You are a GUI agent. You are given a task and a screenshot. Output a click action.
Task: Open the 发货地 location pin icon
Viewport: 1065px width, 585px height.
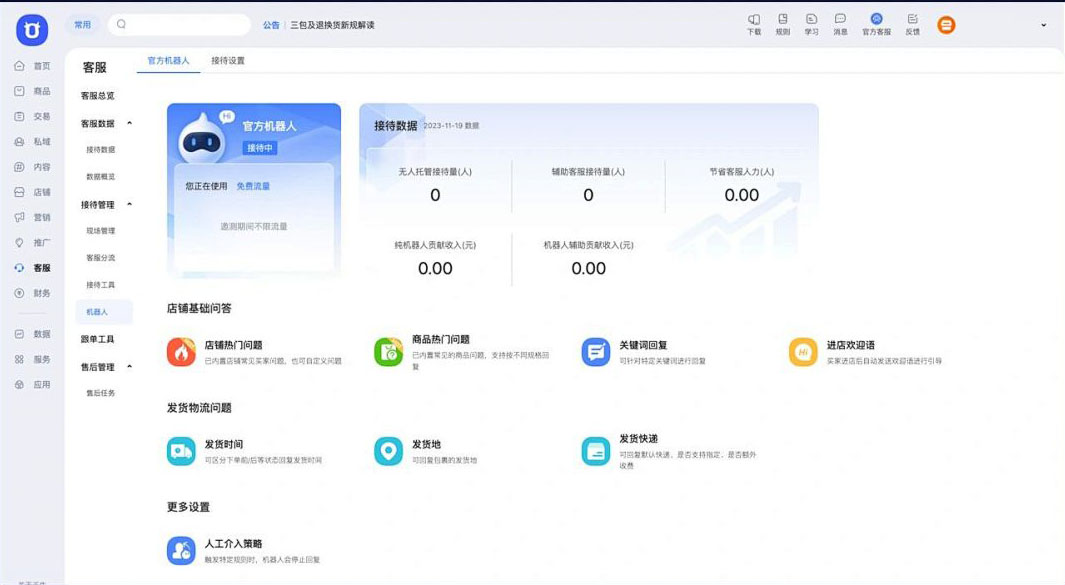pos(388,451)
